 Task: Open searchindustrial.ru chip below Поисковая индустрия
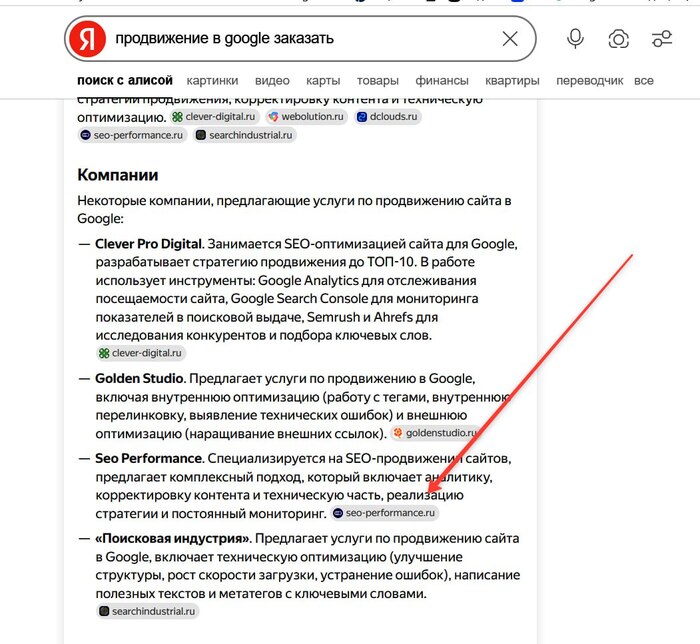(x=147, y=611)
